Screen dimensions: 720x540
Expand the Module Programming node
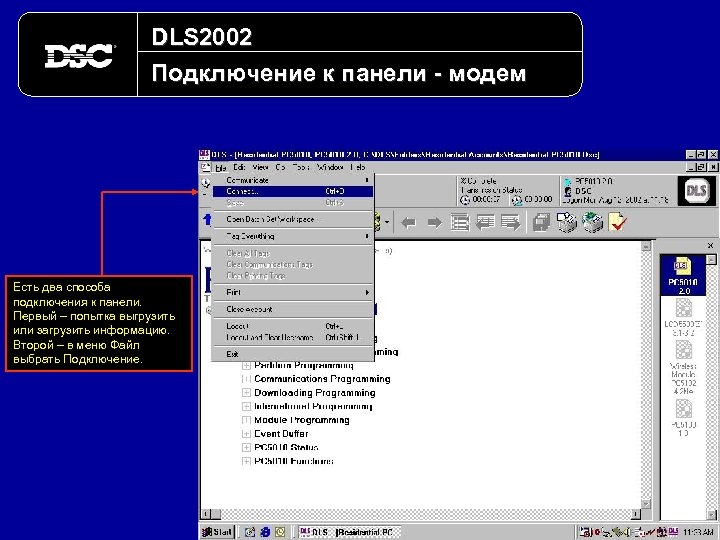click(x=246, y=420)
